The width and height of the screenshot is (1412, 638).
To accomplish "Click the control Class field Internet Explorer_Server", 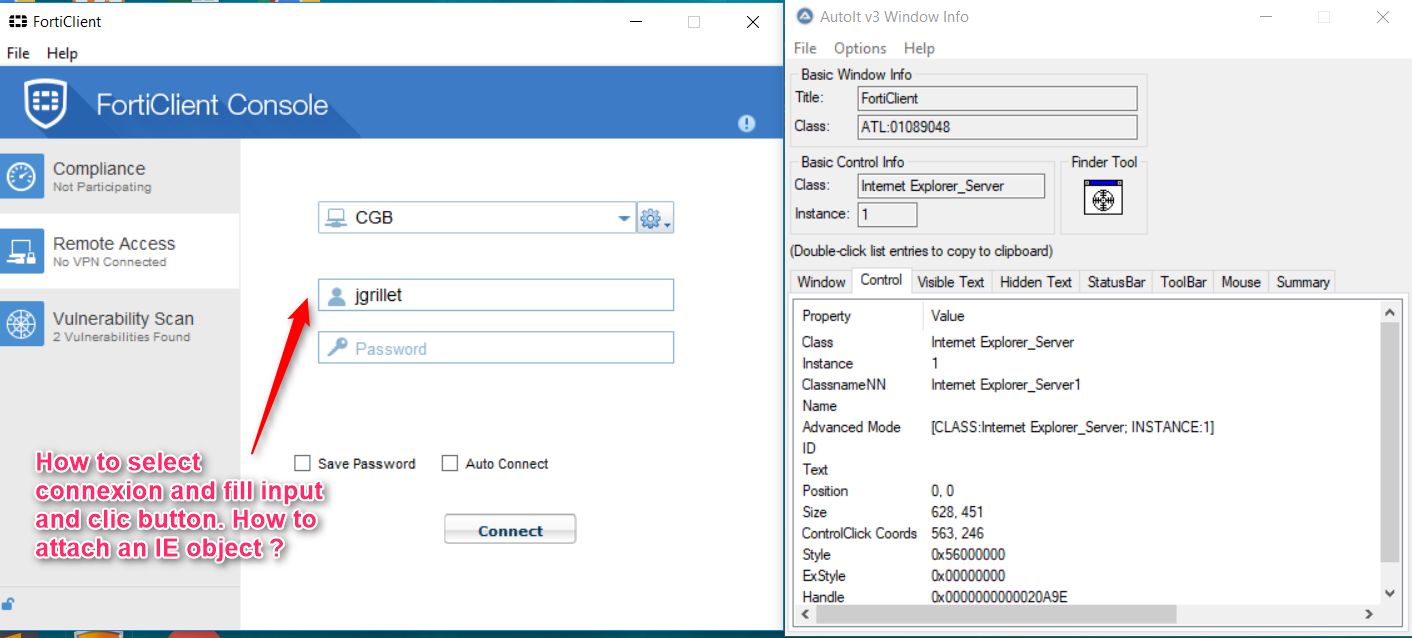I will (951, 186).
